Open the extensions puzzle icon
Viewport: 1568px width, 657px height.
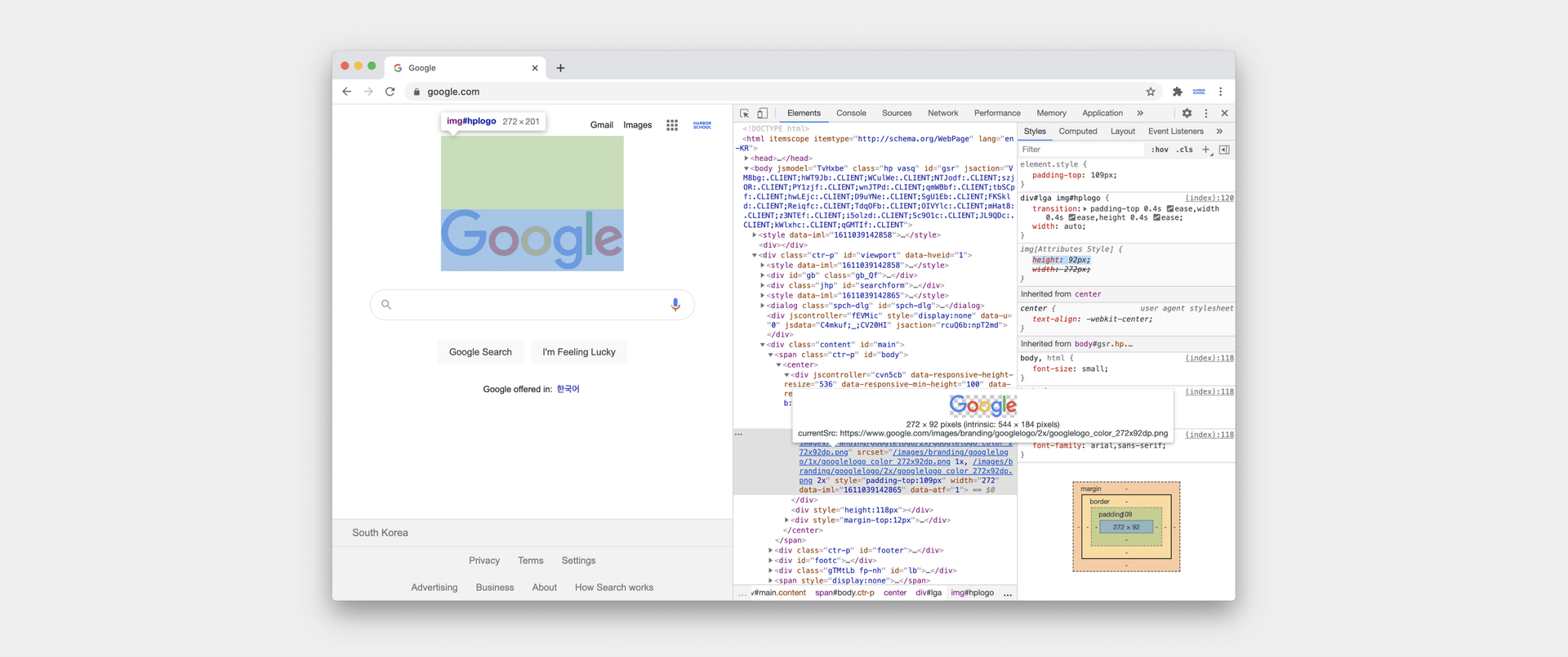click(x=1177, y=92)
